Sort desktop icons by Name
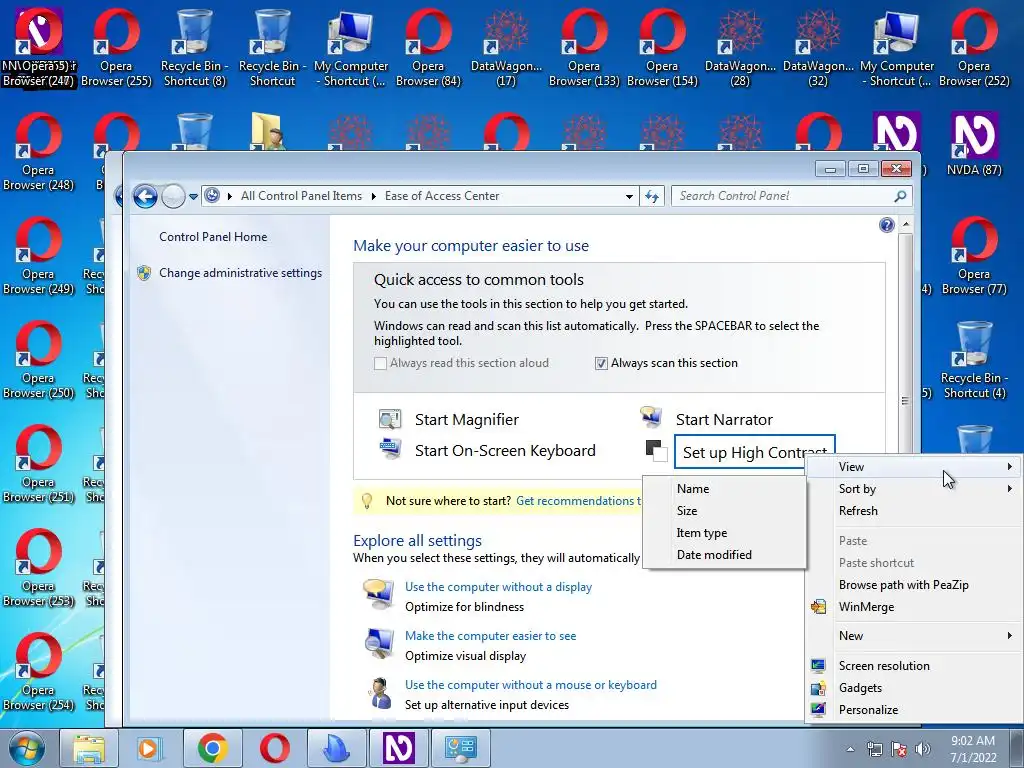The height and width of the screenshot is (768, 1024). point(724,488)
